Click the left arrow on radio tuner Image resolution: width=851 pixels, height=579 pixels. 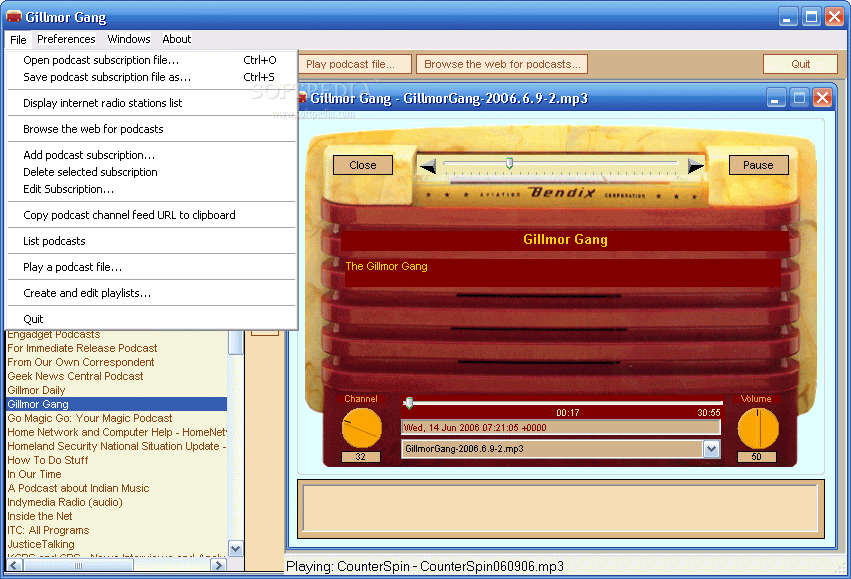coord(428,166)
